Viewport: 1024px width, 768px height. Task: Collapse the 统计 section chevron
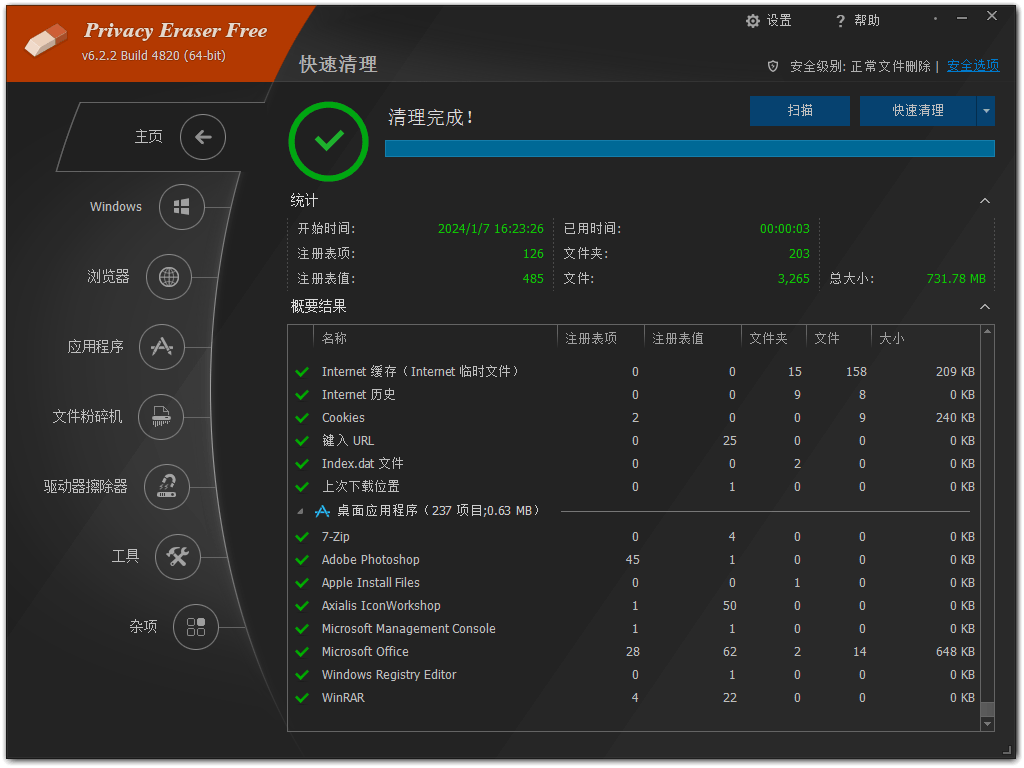pos(985,200)
